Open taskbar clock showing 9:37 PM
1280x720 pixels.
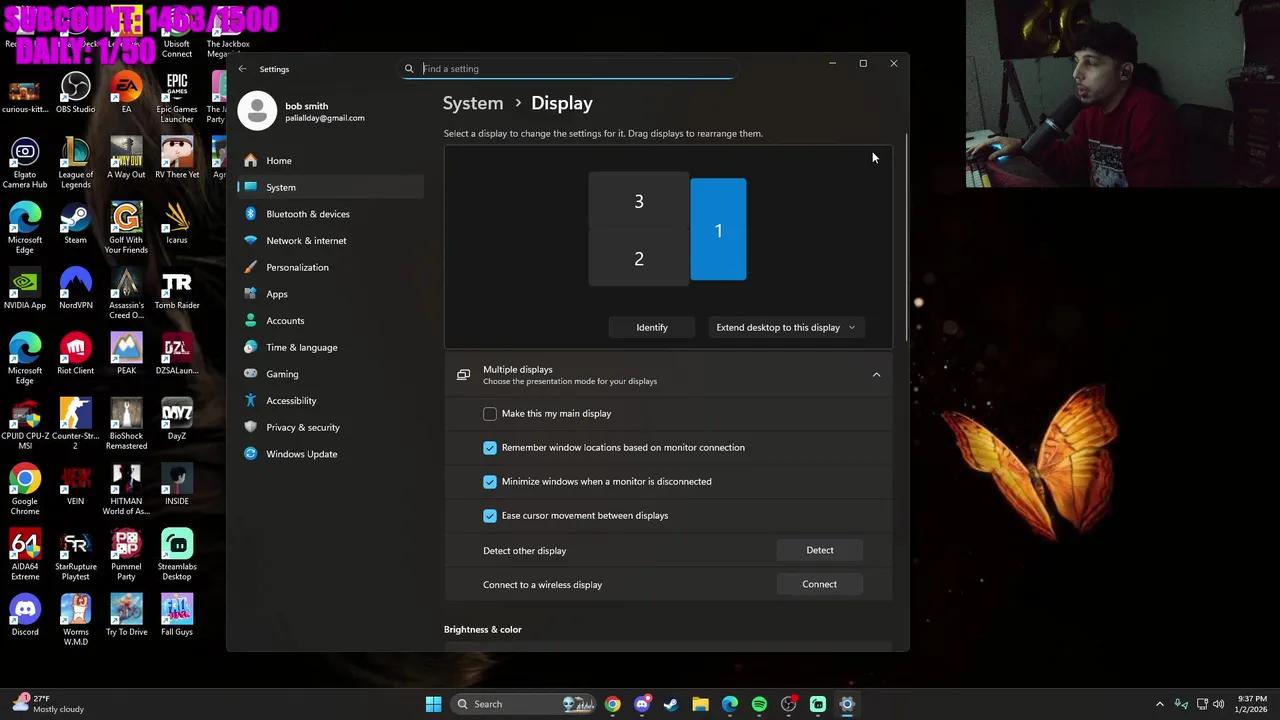[x=1252, y=704]
